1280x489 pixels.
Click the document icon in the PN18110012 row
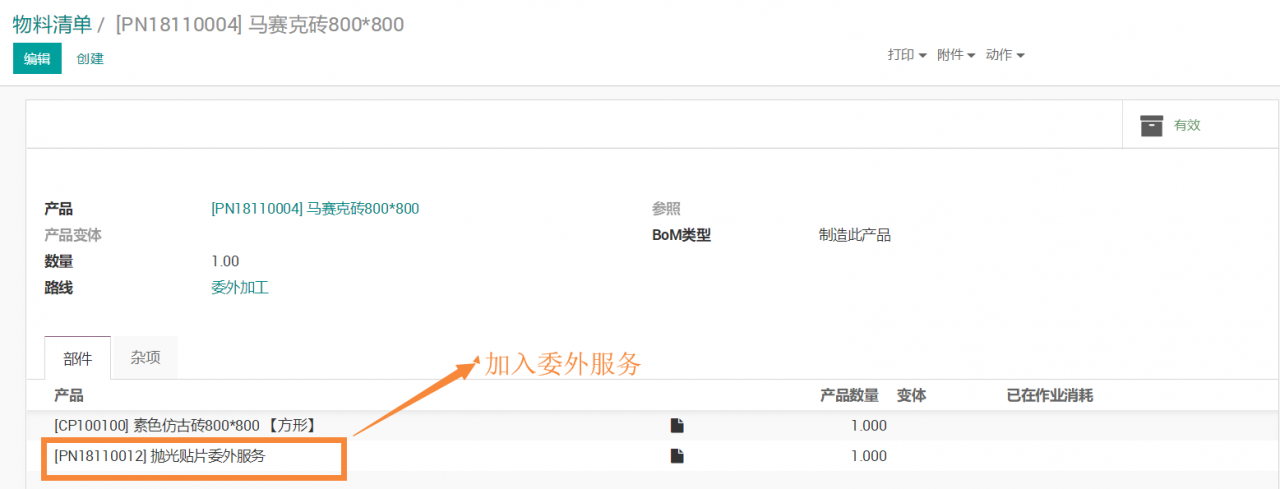[677, 456]
